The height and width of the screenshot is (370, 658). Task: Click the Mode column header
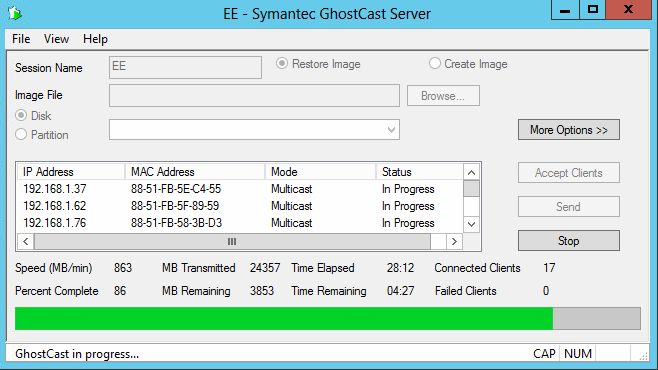[x=321, y=172]
